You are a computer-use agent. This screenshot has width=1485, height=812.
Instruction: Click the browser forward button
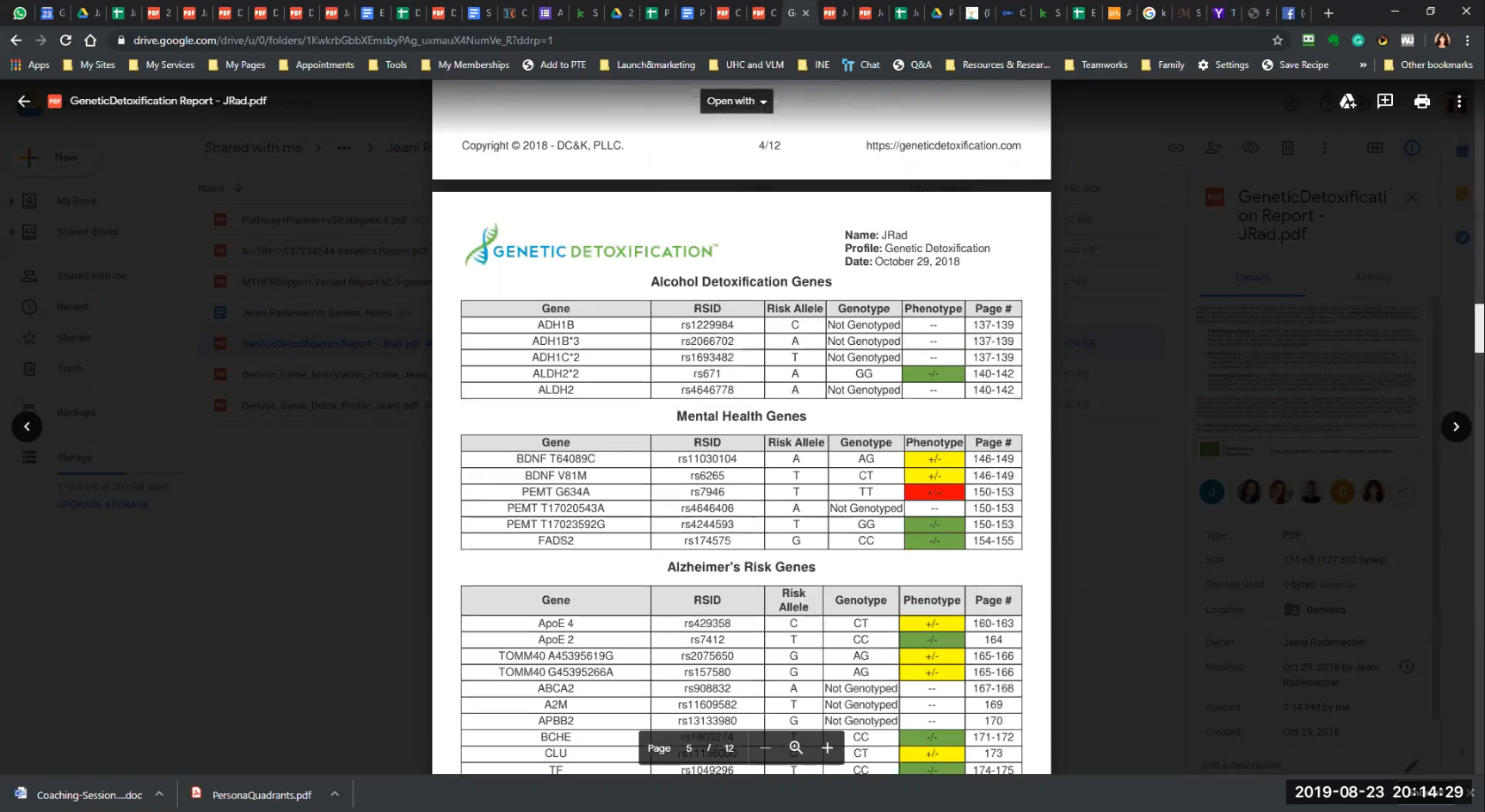tap(40, 40)
